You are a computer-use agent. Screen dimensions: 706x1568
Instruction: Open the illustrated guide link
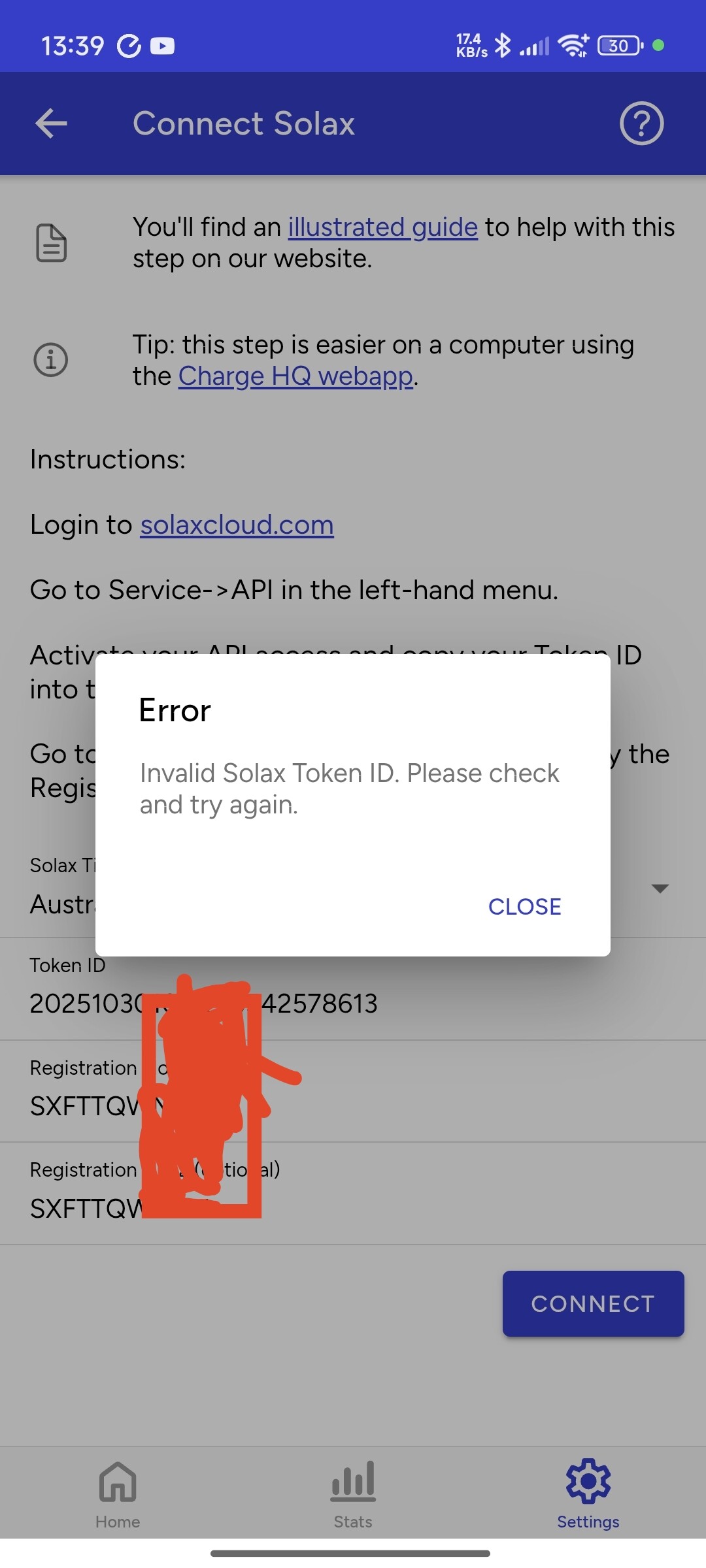click(x=382, y=227)
